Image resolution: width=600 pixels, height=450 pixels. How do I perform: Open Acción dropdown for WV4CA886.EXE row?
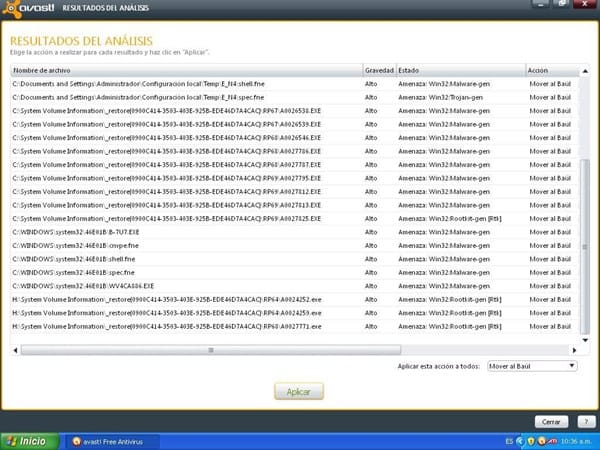[550, 286]
